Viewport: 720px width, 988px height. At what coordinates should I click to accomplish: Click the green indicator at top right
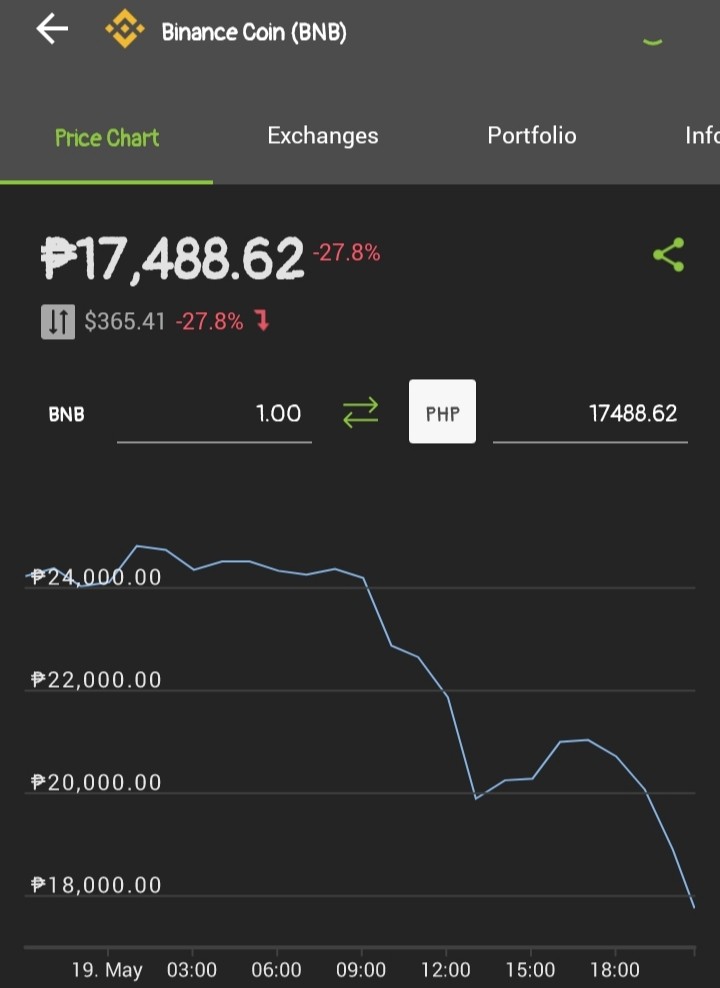click(653, 42)
